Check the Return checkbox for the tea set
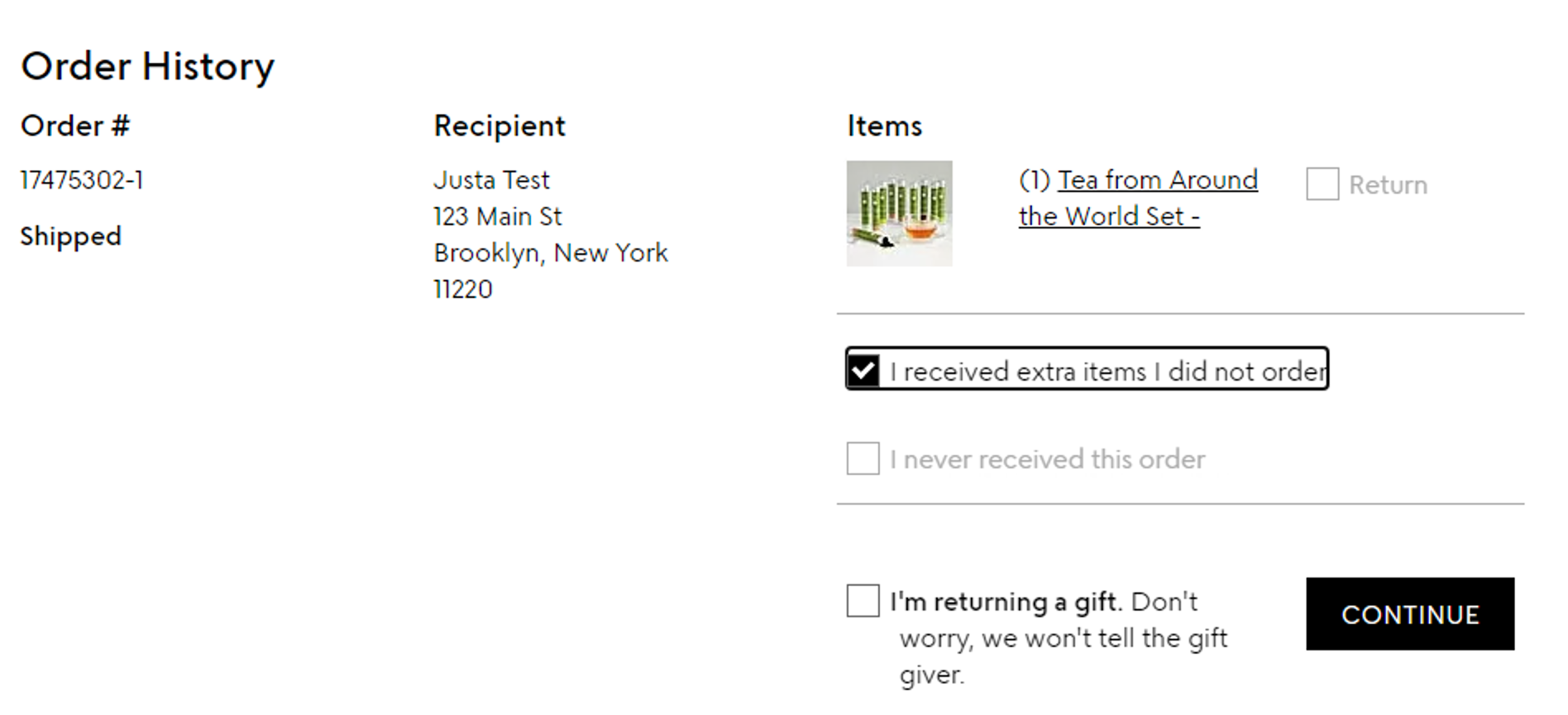Image resolution: width=1568 pixels, height=715 pixels. [x=1322, y=184]
